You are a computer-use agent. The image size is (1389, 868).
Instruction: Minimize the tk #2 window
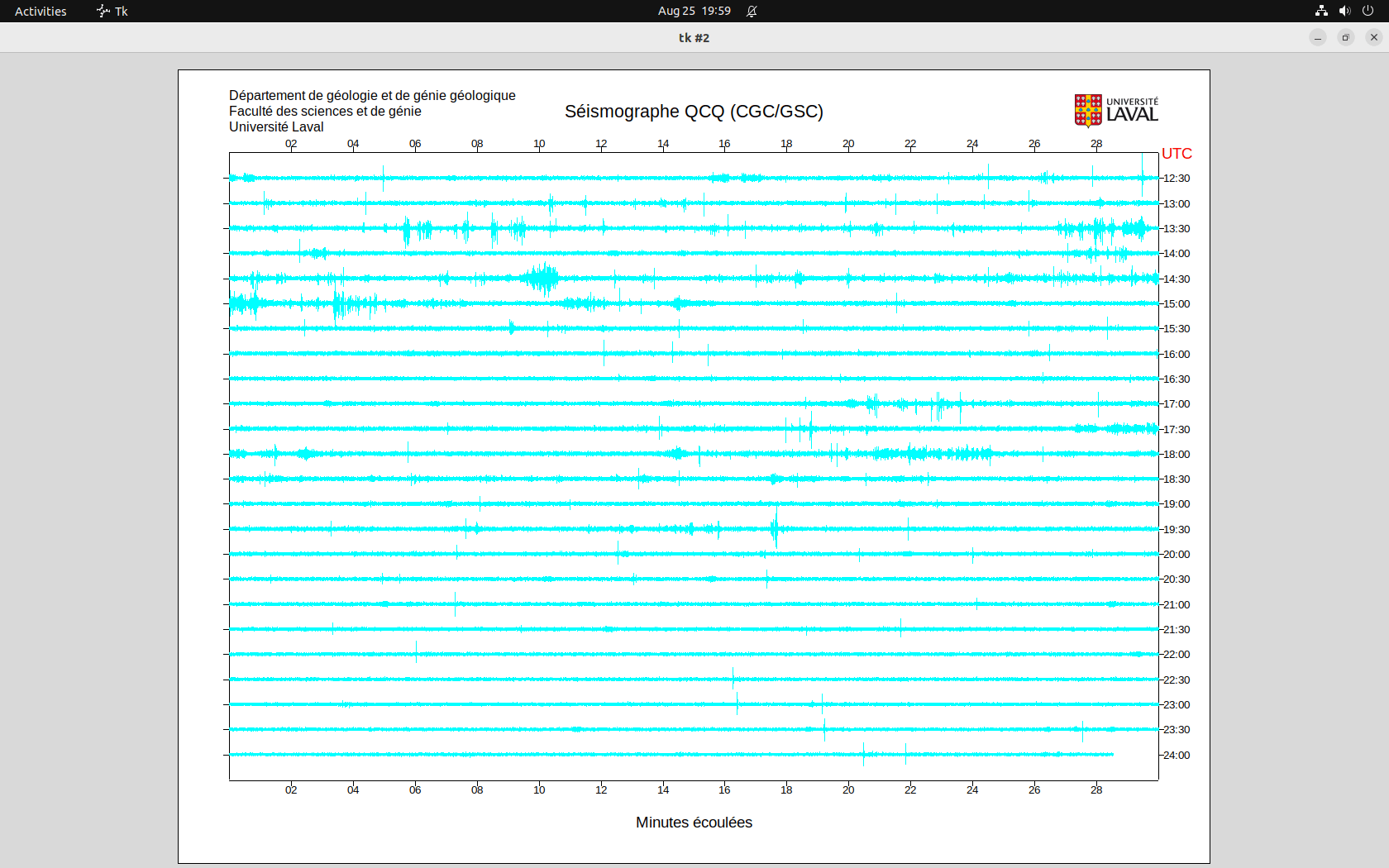point(1318,37)
